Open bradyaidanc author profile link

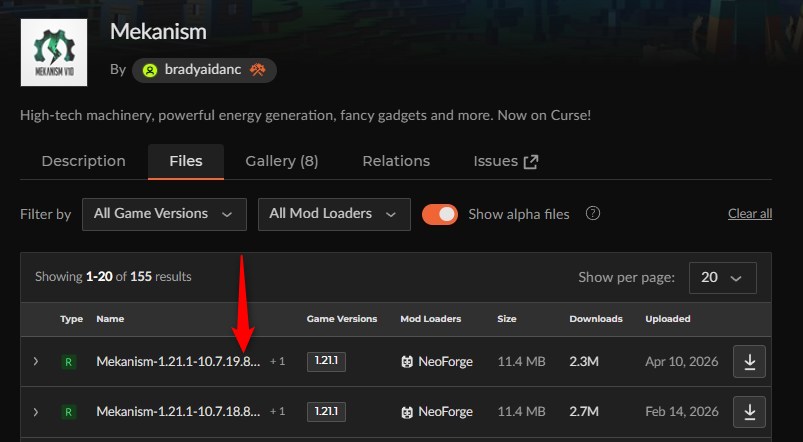click(x=203, y=70)
